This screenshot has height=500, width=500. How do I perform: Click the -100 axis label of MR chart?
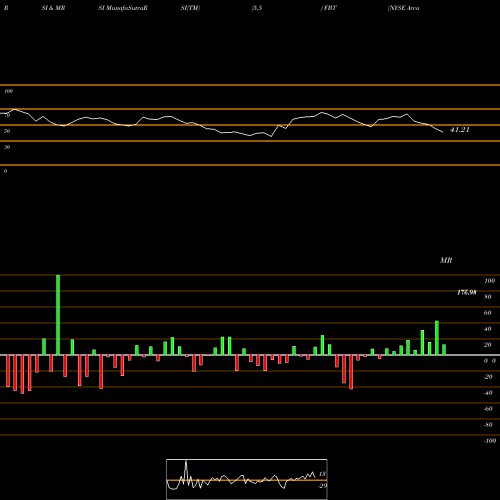[x=490, y=441]
